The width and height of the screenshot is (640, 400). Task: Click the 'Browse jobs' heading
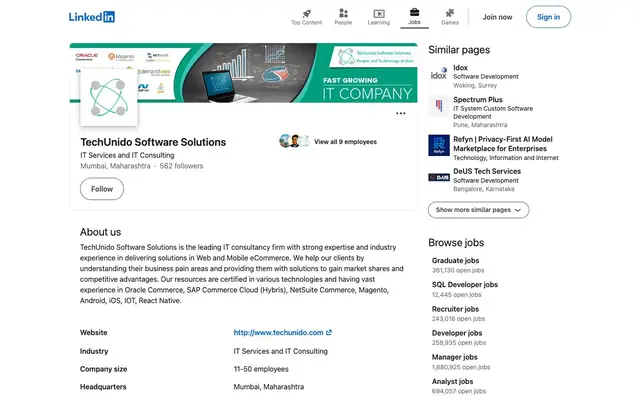coord(456,242)
